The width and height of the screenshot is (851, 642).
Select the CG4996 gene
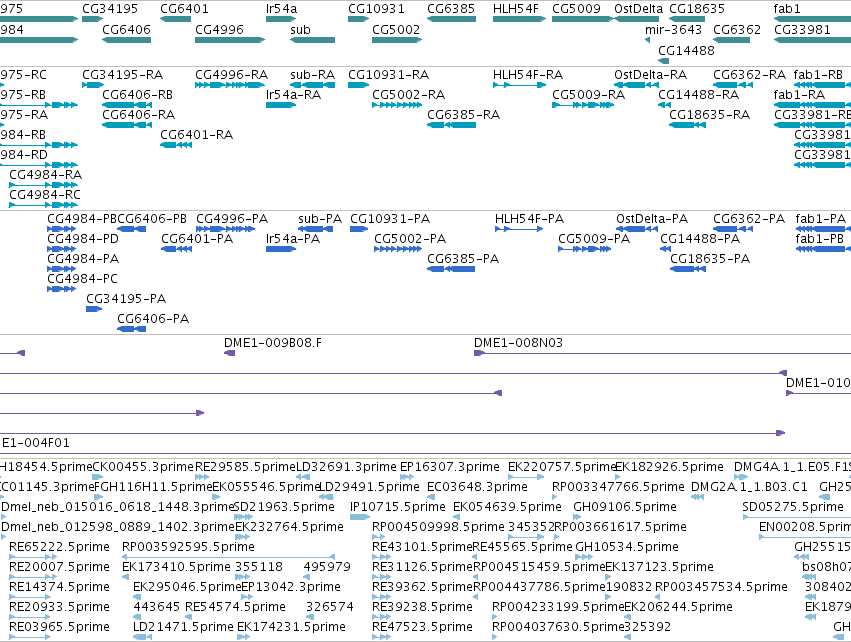tap(230, 40)
